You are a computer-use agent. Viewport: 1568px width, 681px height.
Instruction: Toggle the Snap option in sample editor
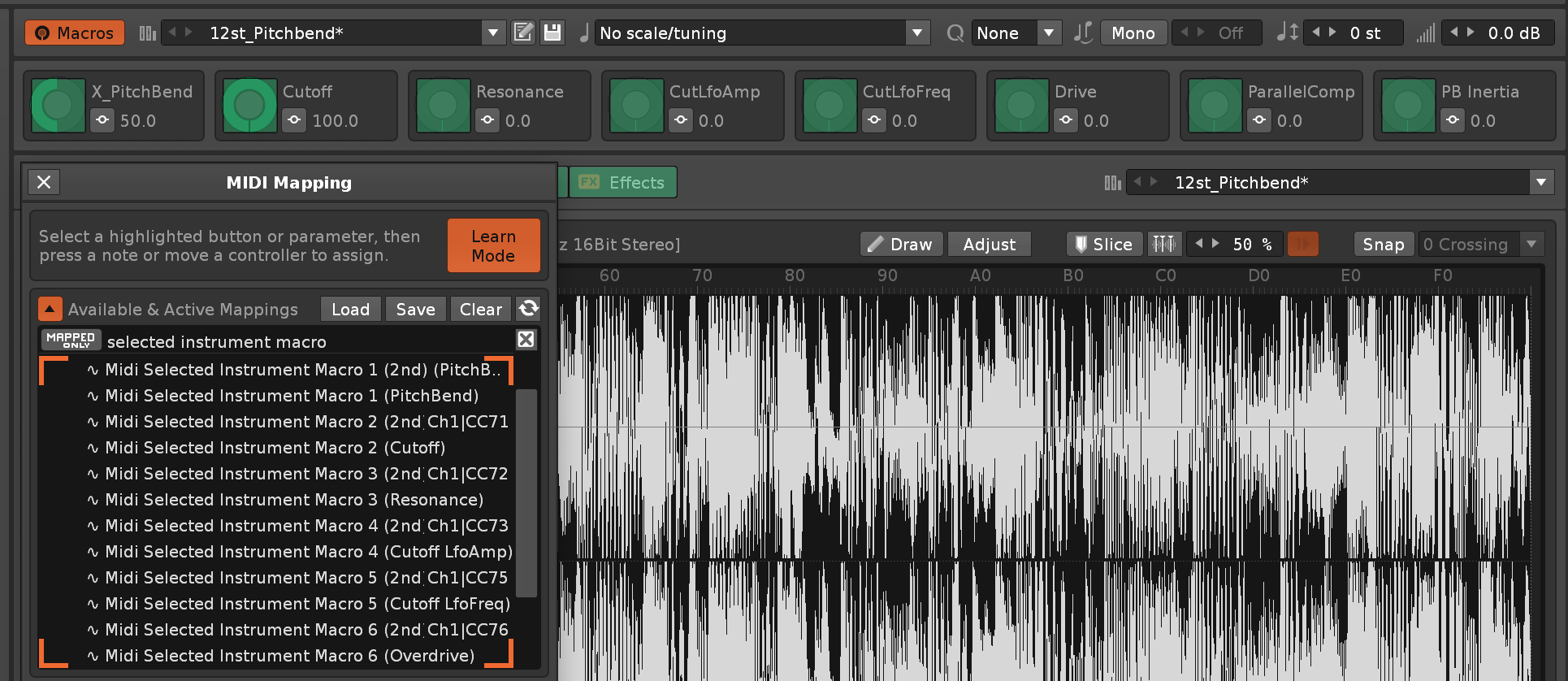[1383, 244]
